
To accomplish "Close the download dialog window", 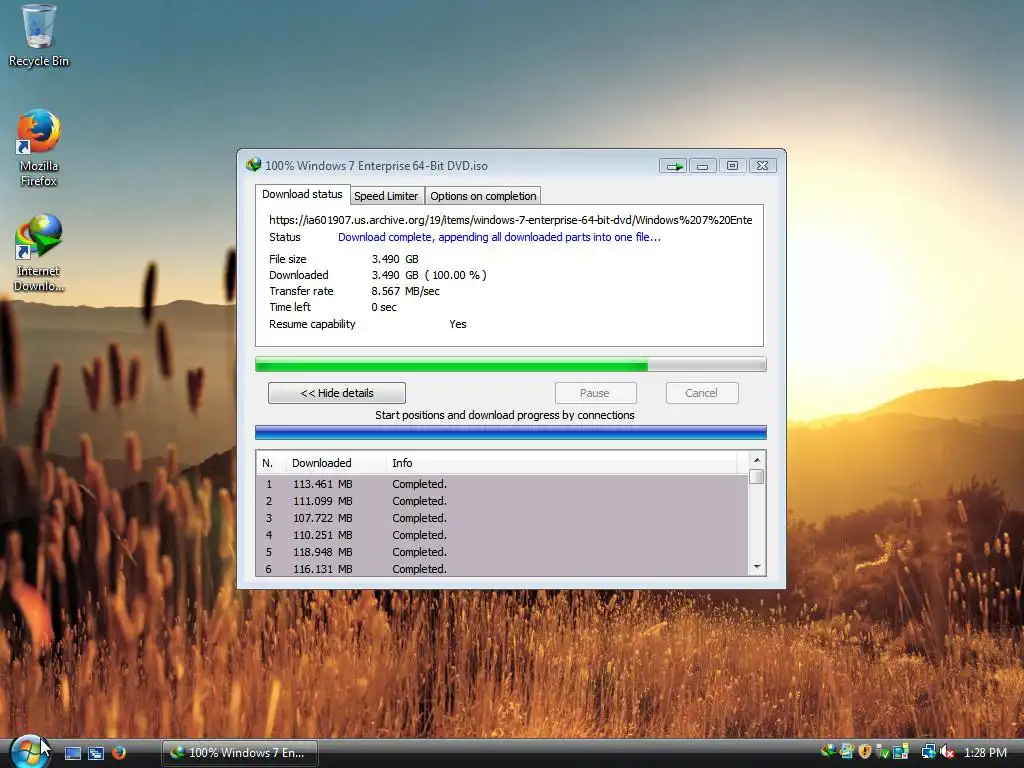I will point(762,166).
